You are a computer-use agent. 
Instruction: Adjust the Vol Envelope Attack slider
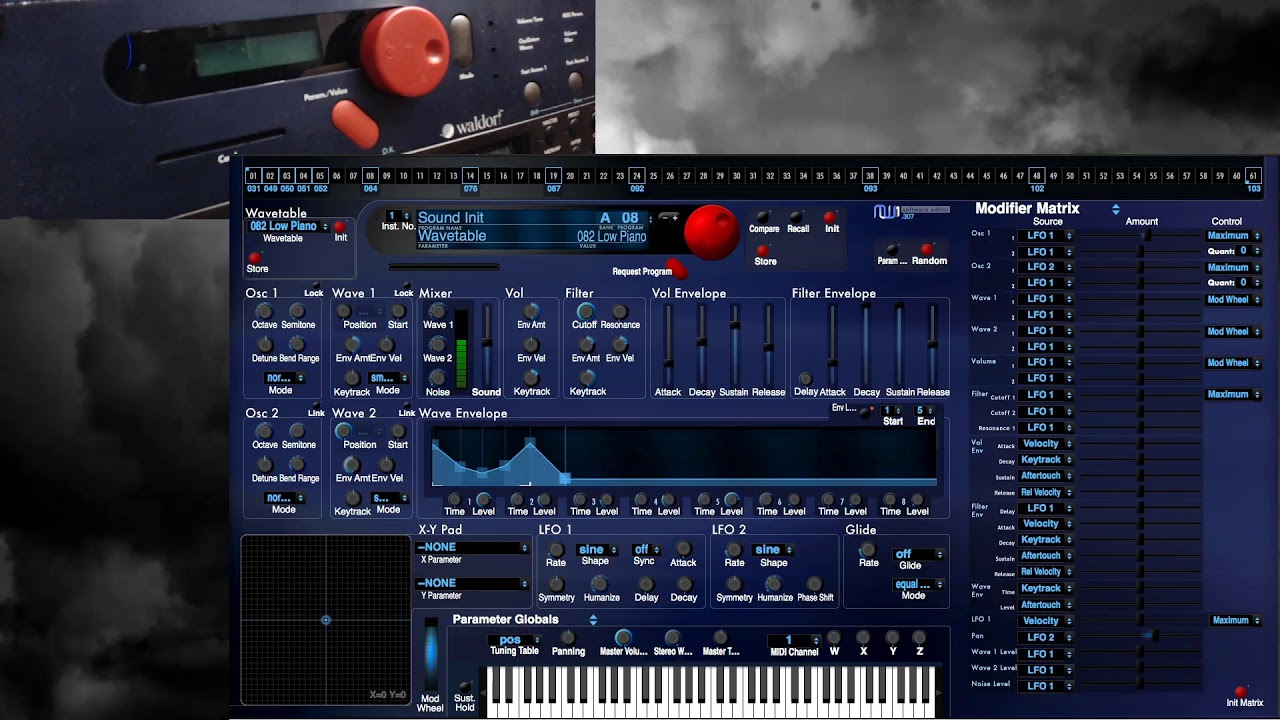(668, 345)
